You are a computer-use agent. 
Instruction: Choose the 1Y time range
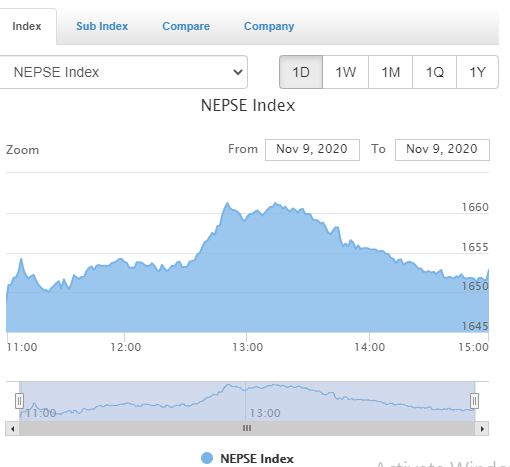[477, 72]
